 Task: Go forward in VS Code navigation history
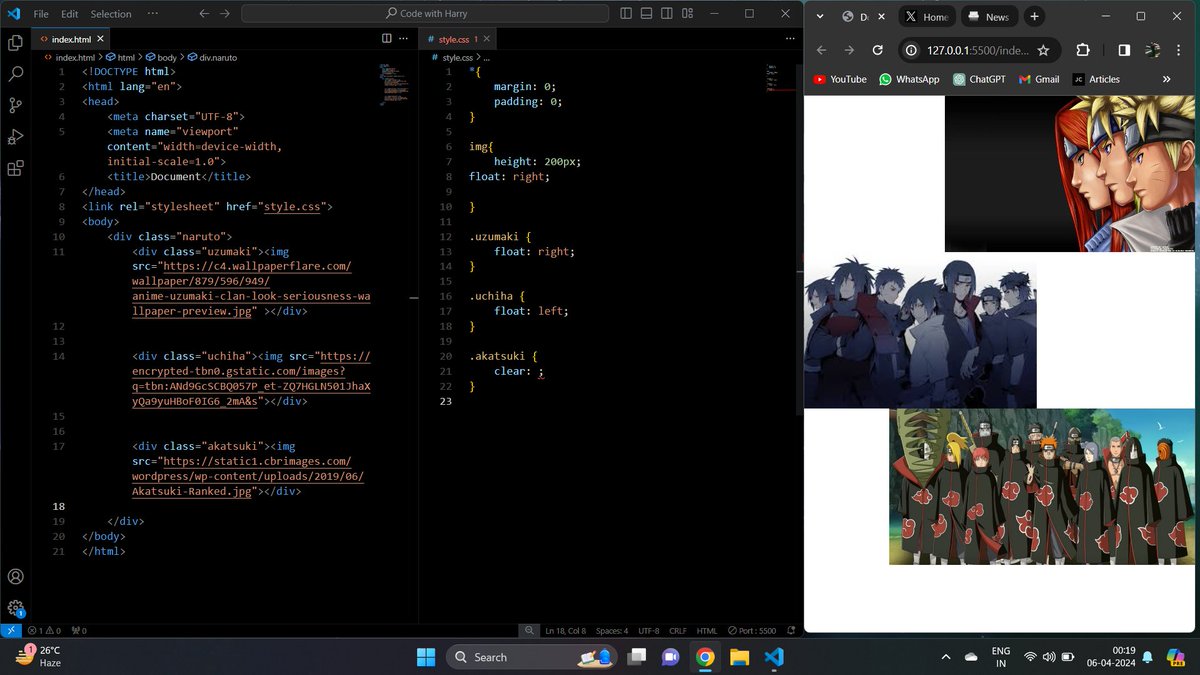click(226, 14)
